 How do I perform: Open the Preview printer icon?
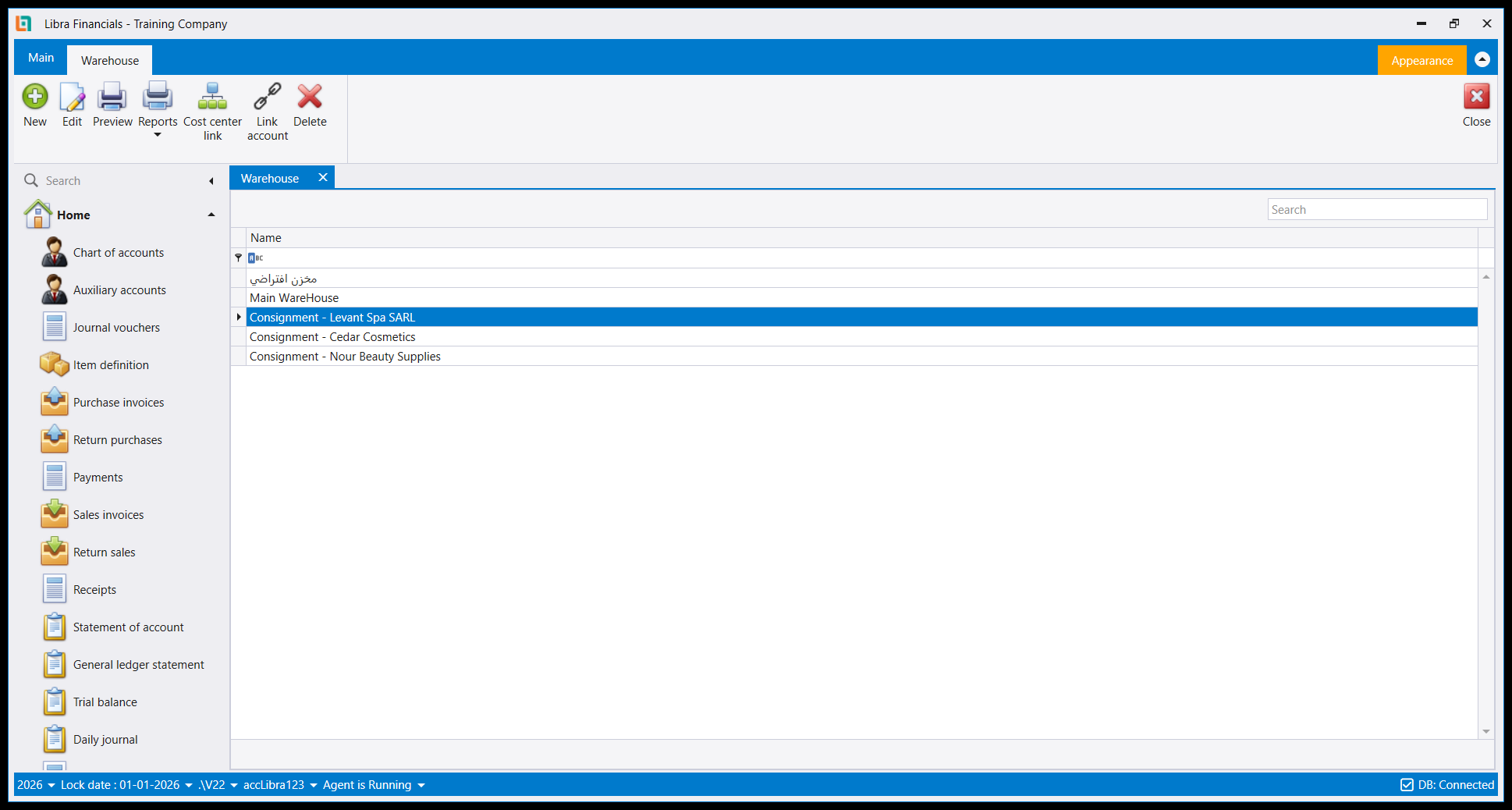click(112, 97)
